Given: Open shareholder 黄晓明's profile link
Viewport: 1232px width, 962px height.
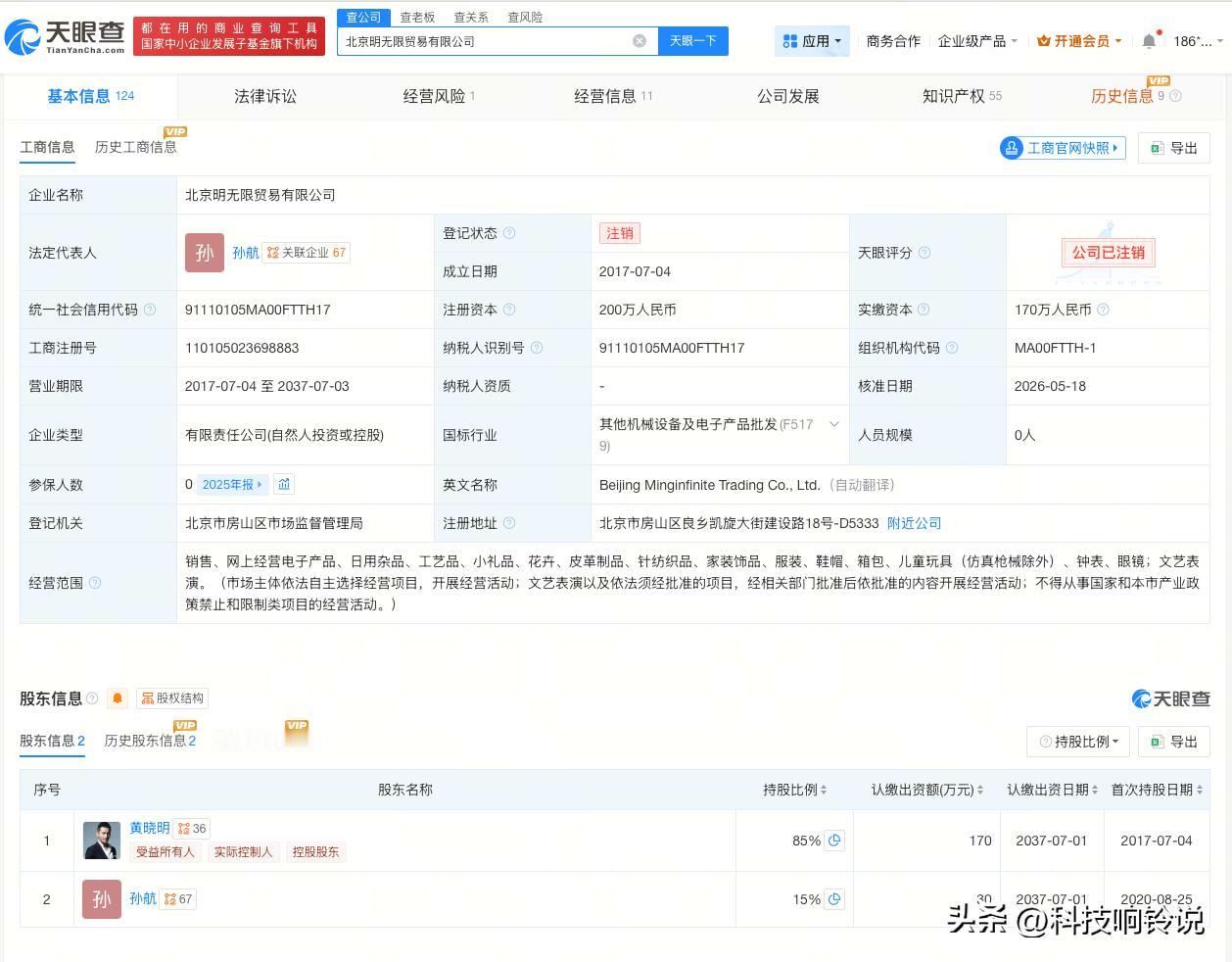Looking at the screenshot, I should coord(150,828).
